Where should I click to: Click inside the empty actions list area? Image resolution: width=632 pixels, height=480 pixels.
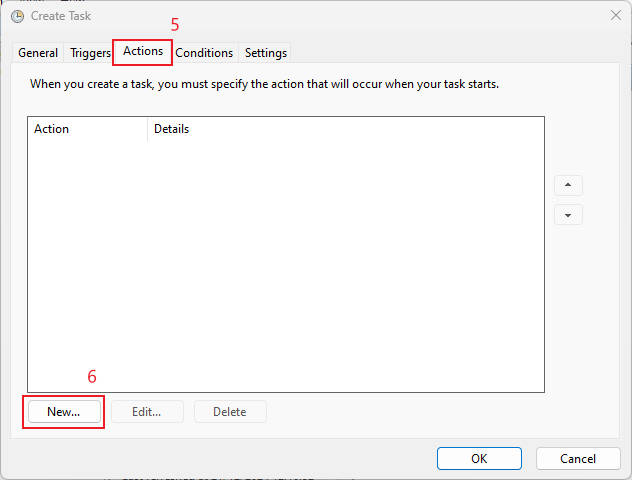[285, 260]
